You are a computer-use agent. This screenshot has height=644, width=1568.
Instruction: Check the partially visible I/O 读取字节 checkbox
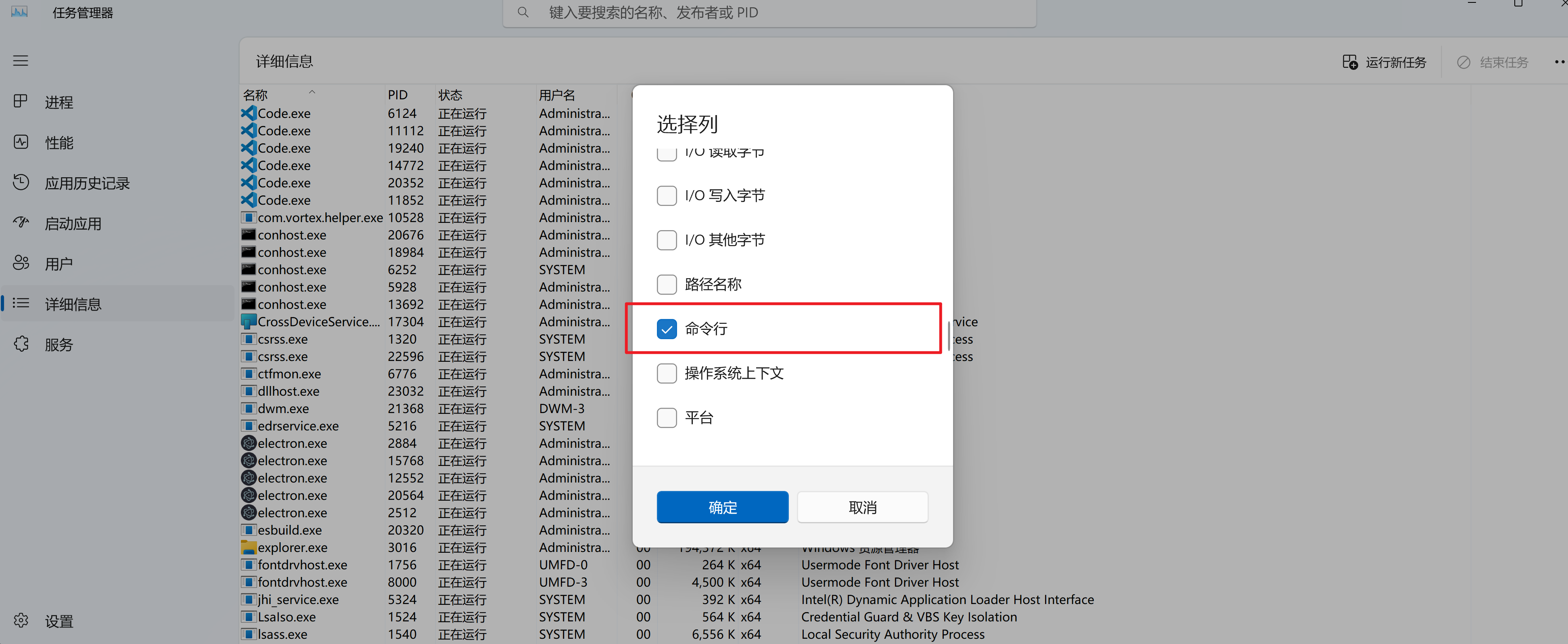tap(667, 155)
